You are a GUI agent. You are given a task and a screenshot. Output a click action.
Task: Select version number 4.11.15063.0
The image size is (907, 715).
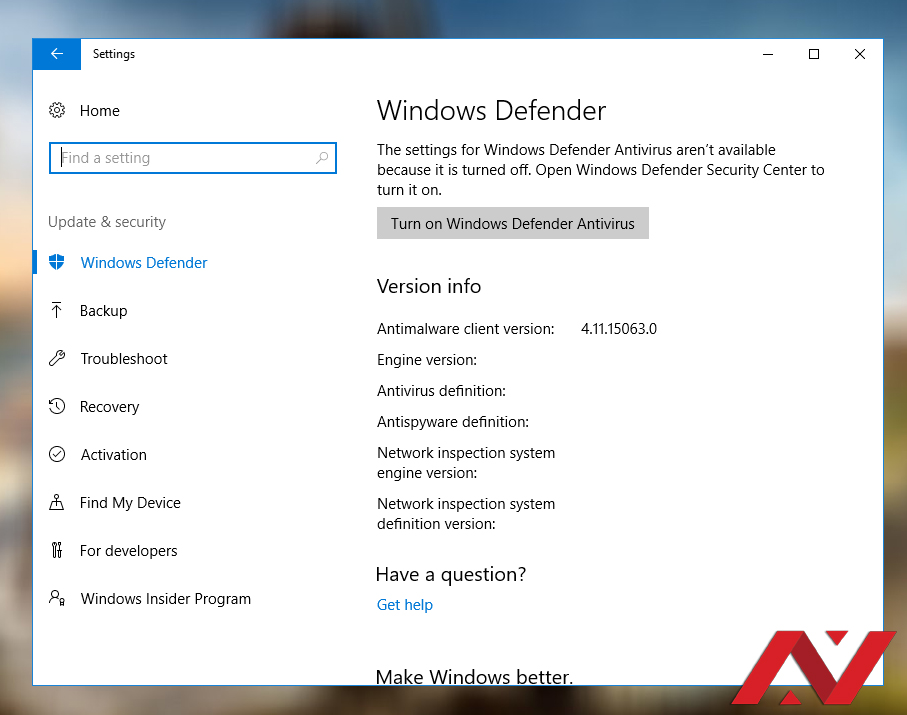619,329
